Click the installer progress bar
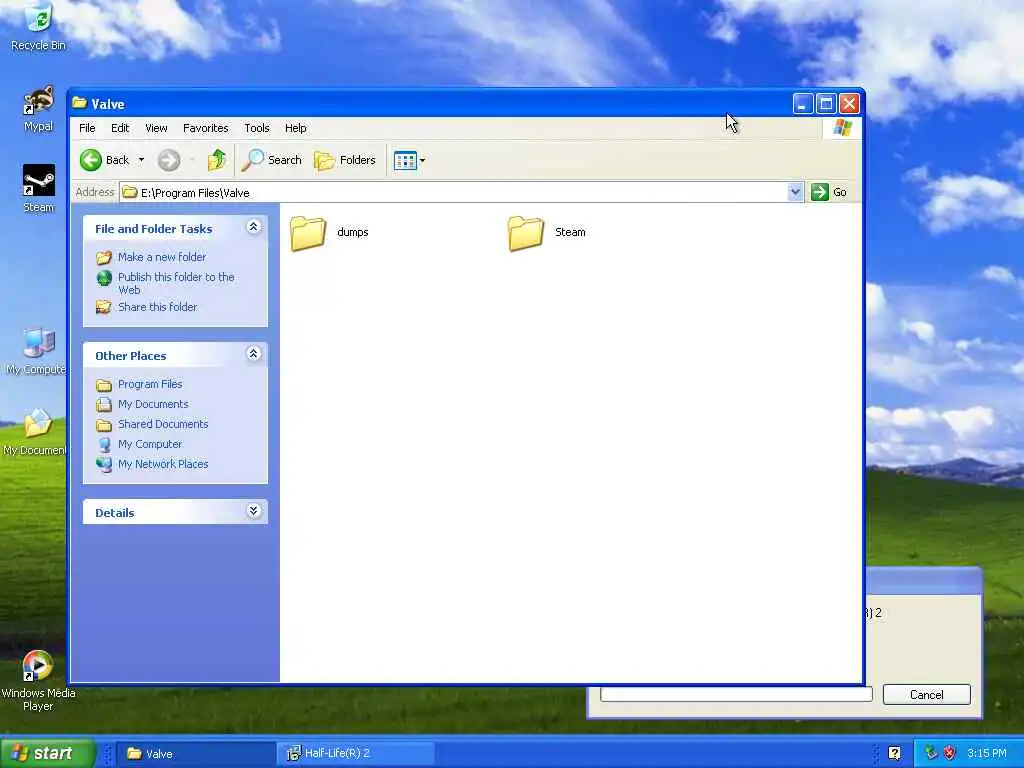 click(x=736, y=694)
